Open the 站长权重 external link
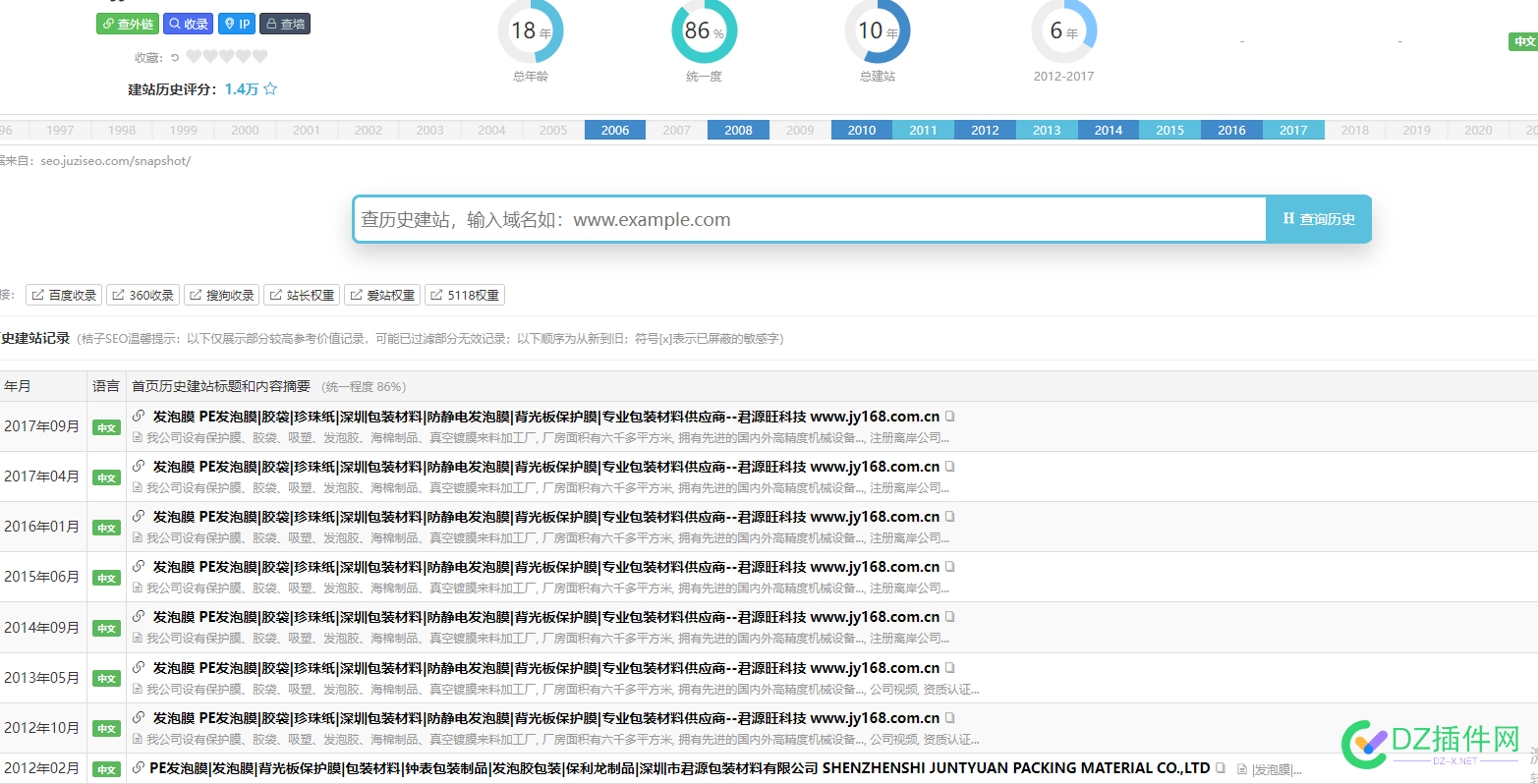 [x=302, y=295]
